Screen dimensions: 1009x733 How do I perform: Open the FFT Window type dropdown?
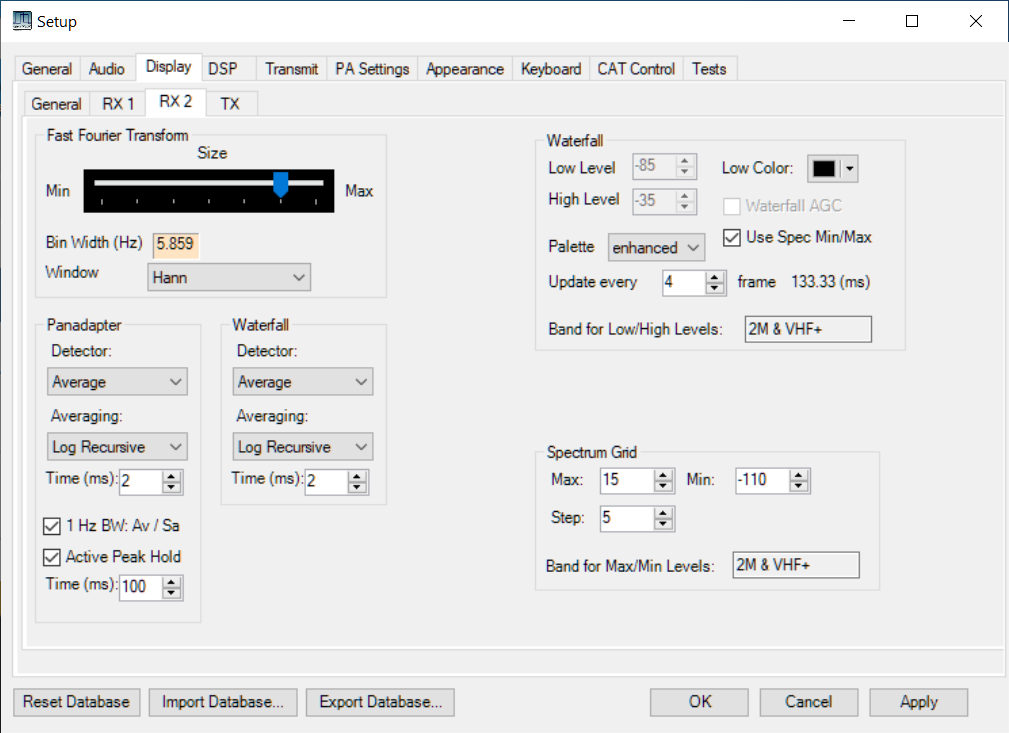pyautogui.click(x=229, y=277)
